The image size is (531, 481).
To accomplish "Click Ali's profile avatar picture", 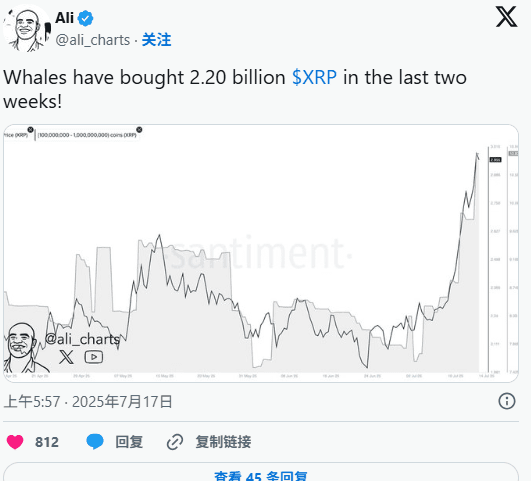I will (x=26, y=29).
